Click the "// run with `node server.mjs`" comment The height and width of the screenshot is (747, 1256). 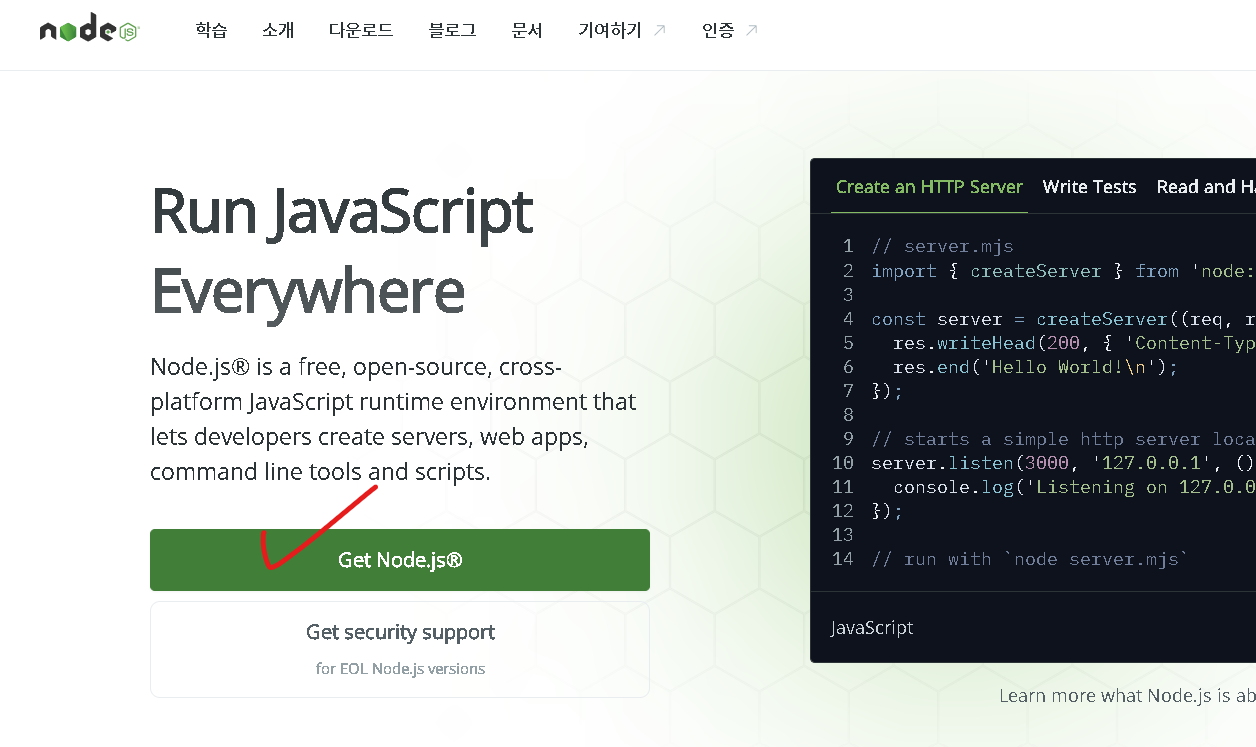(1030, 559)
